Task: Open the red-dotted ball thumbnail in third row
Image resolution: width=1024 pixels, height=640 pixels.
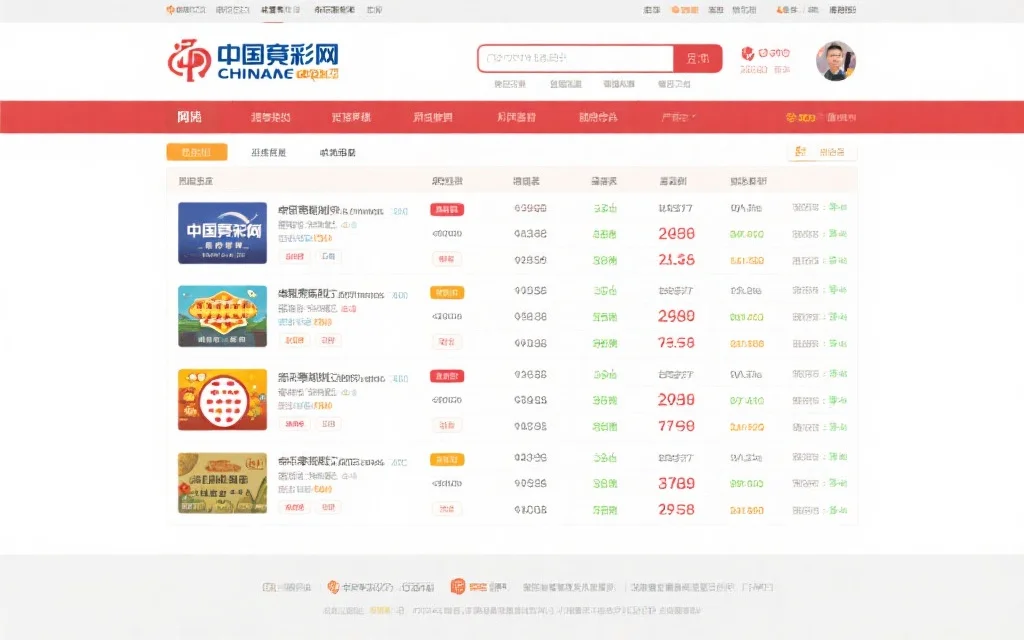Action: click(x=222, y=400)
